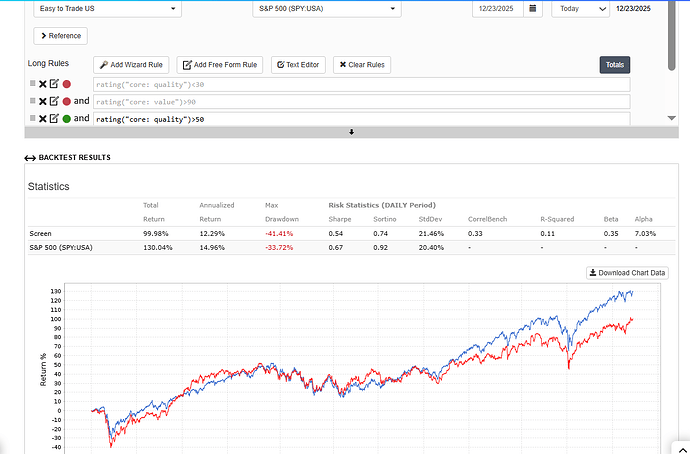Click the Add Wizard Rule button
This screenshot has width=690, height=454.
point(131,65)
